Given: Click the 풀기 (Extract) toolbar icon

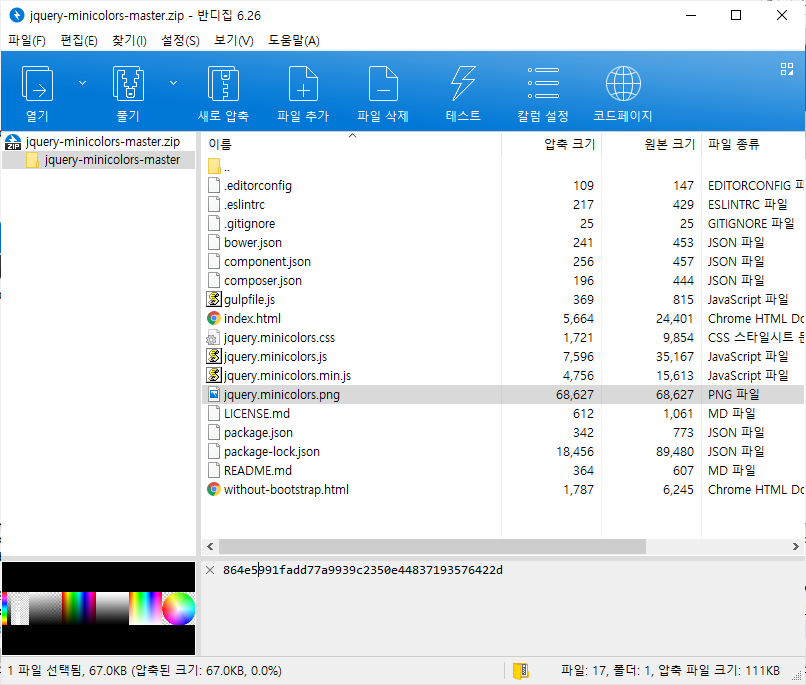Looking at the screenshot, I should tap(128, 83).
